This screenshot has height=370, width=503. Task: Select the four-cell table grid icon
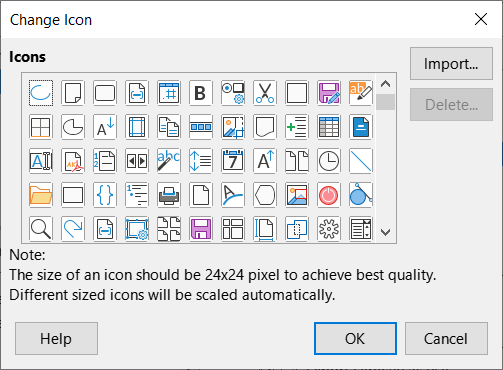click(41, 127)
